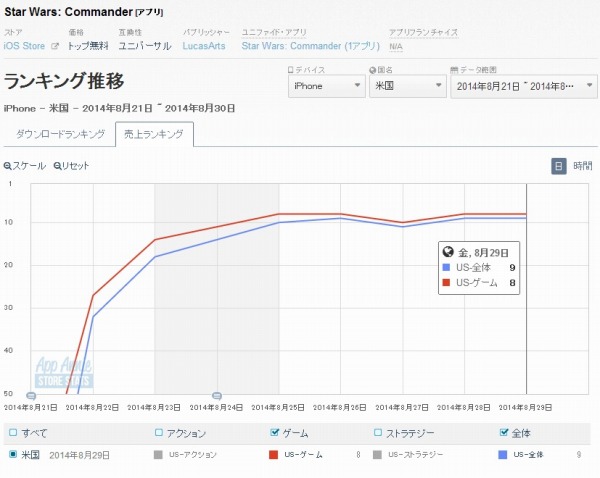Click the magnifier icon next to リセット
Viewport: 600px width, 478px height.
(x=57, y=166)
